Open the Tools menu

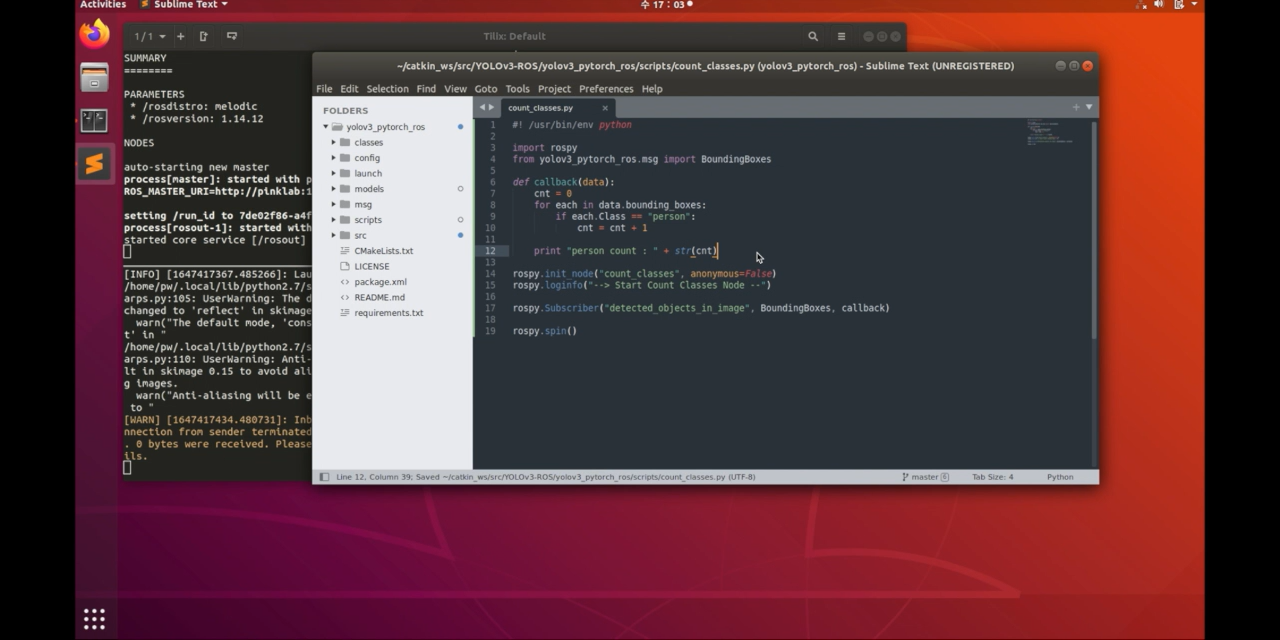(x=517, y=89)
